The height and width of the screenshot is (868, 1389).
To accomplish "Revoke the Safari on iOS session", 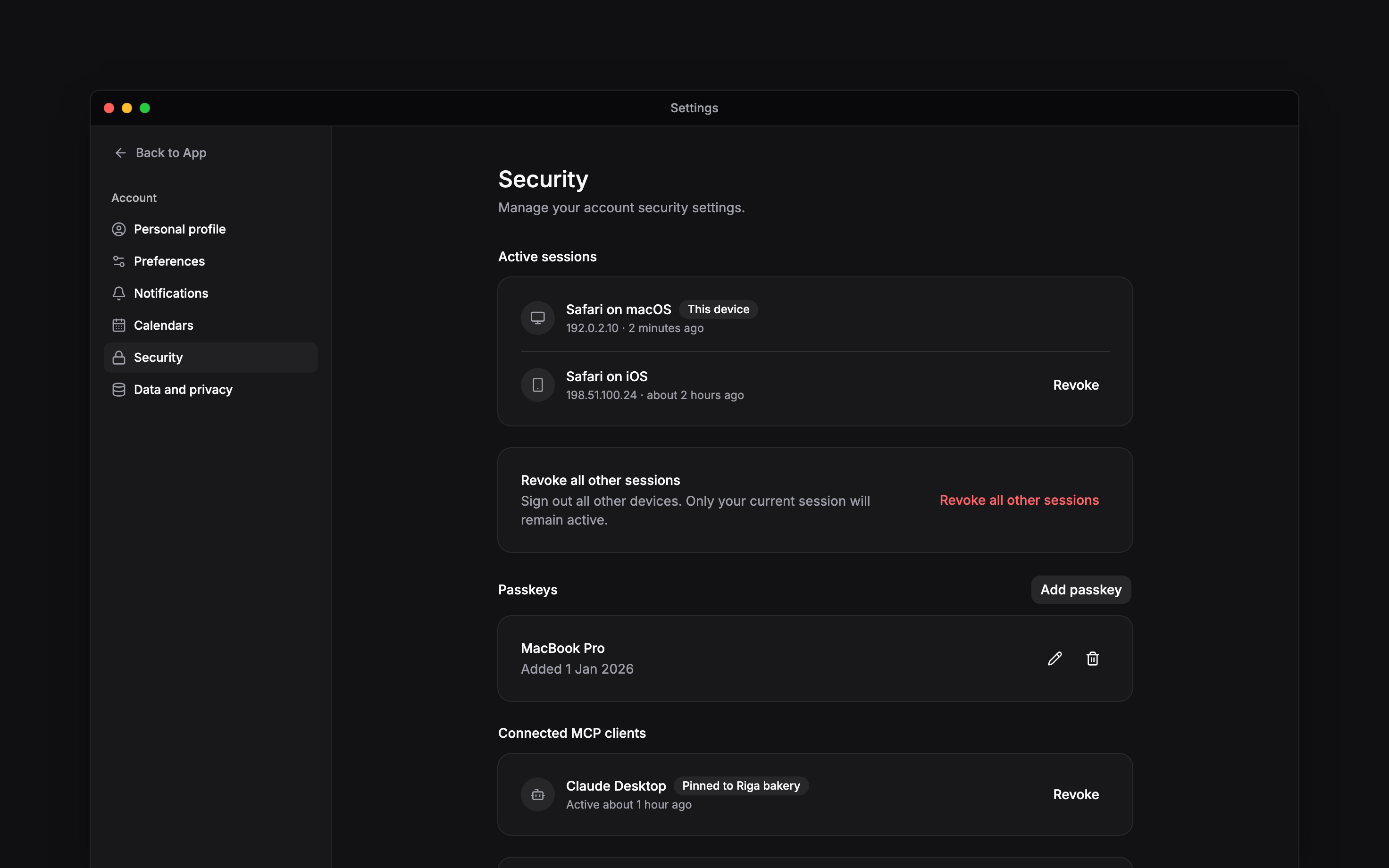I will (1076, 385).
